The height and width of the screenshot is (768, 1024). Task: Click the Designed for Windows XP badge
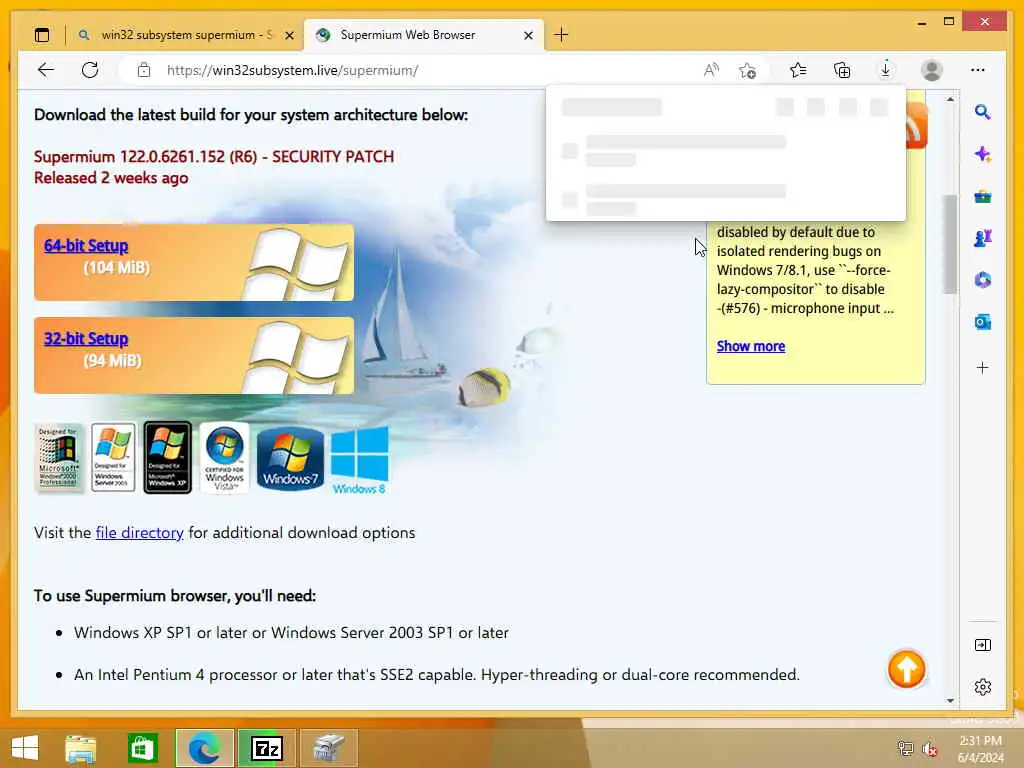[x=168, y=457]
